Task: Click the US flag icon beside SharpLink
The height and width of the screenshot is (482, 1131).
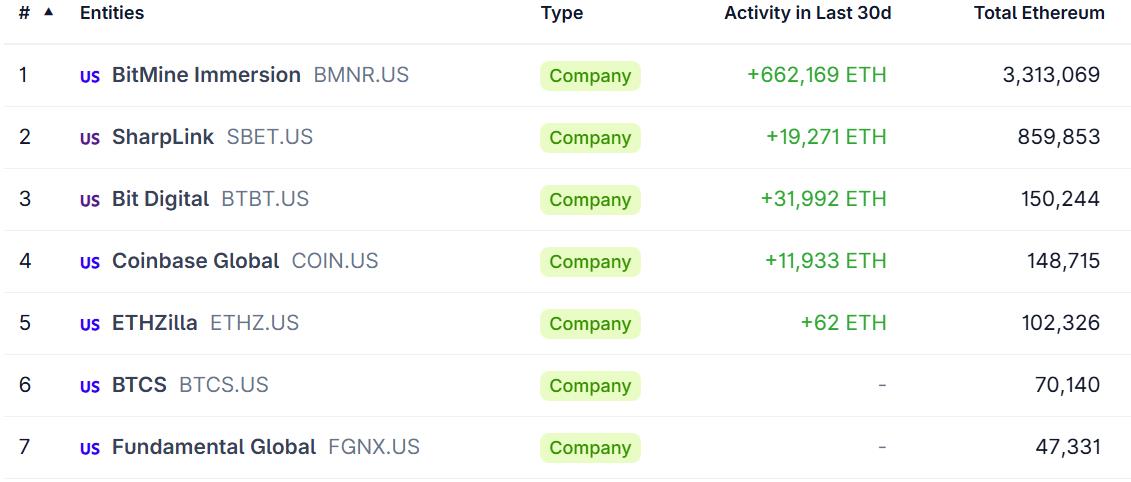Action: [90, 138]
